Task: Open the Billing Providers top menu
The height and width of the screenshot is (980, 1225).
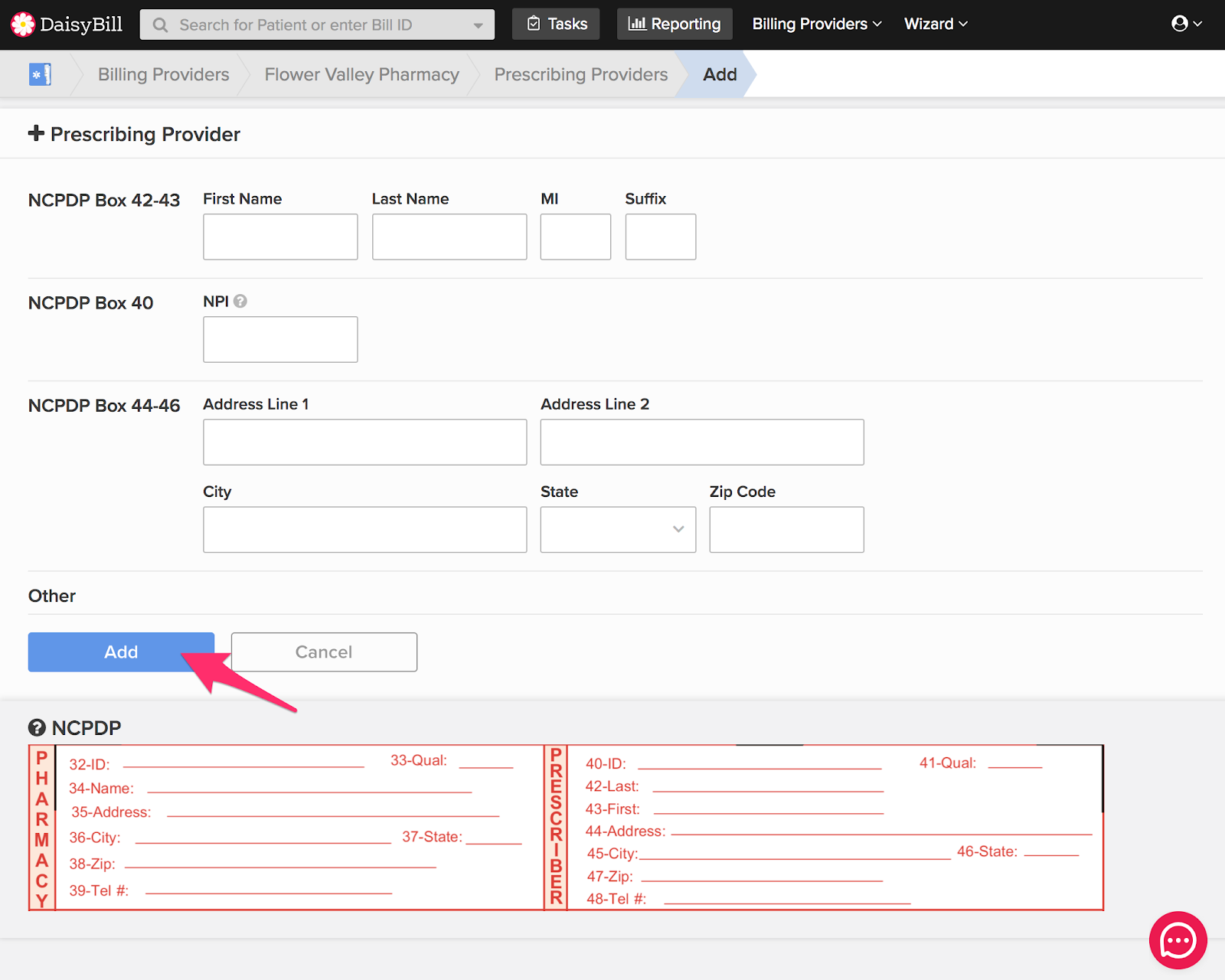Action: pyautogui.click(x=817, y=24)
